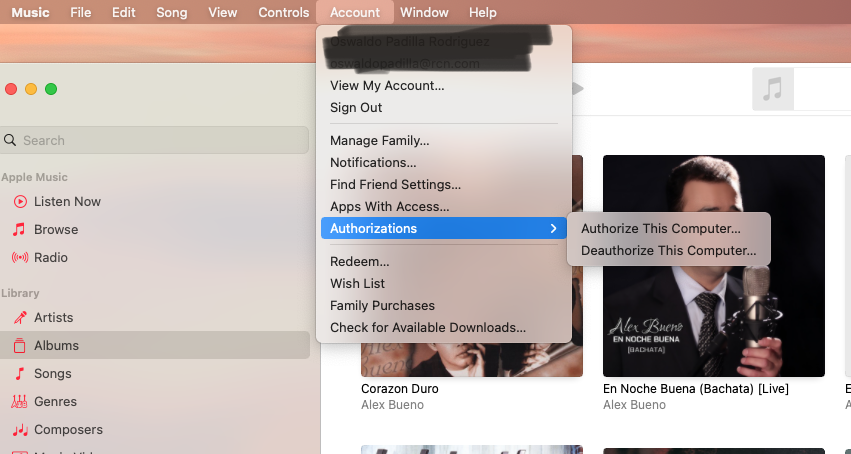
Task: Click the Artists label in Library
Action: click(53, 317)
